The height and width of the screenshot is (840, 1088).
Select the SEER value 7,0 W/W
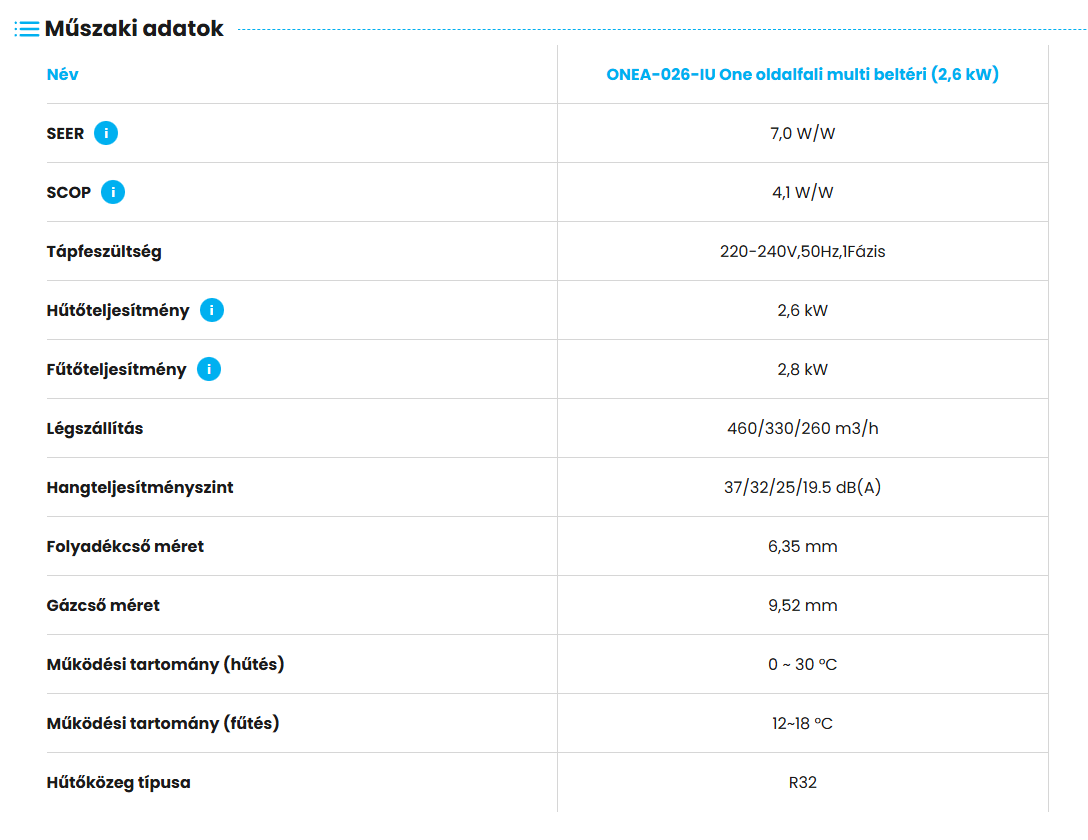[802, 133]
